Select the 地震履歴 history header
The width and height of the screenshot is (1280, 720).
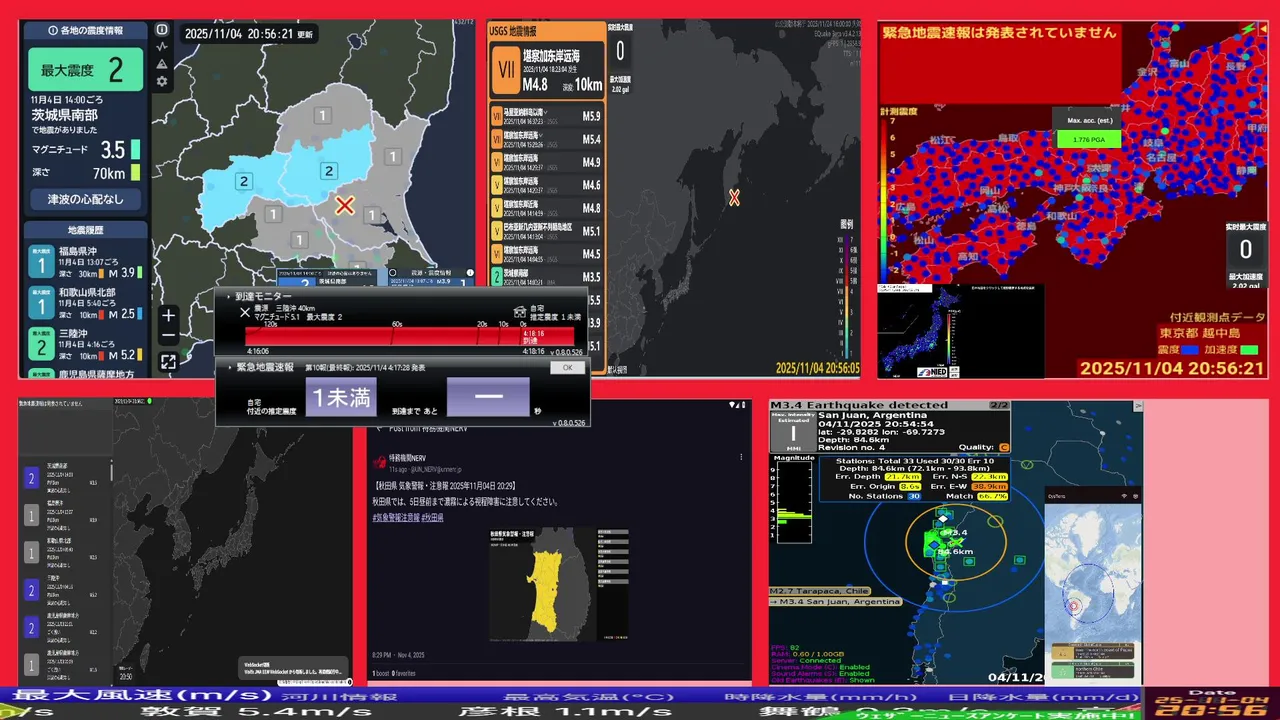tap(85, 231)
